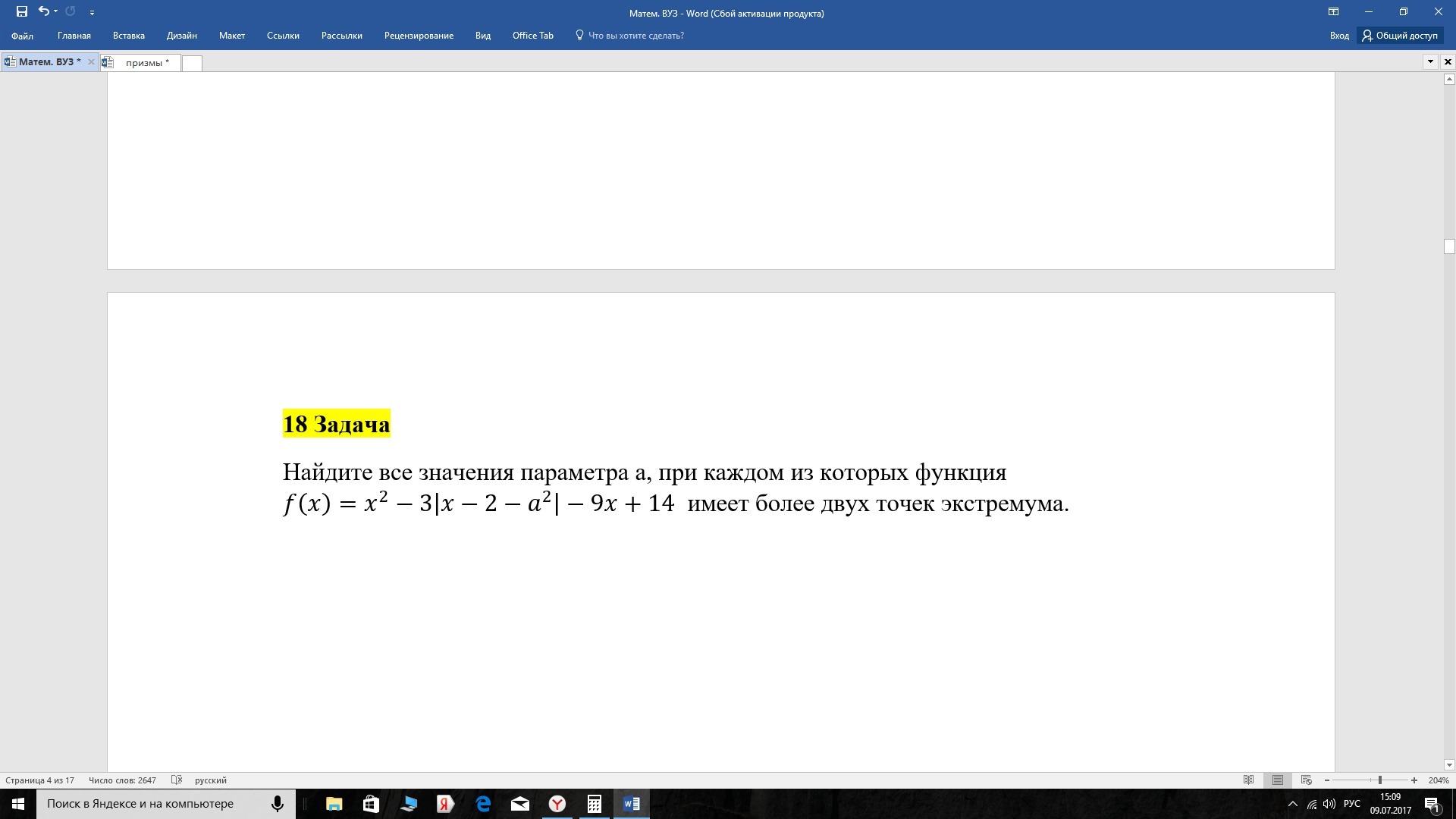Open the Вставка ribbon tab
The image size is (1456, 819).
tap(128, 36)
